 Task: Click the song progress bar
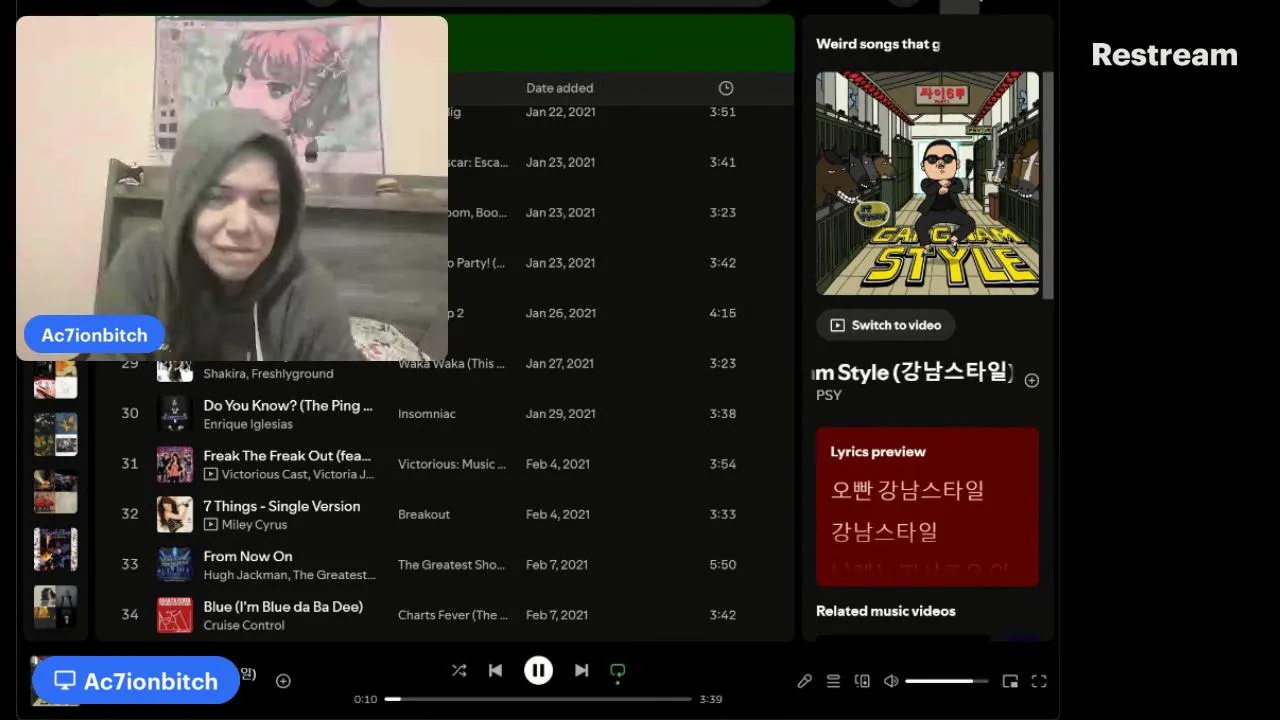[x=538, y=699]
